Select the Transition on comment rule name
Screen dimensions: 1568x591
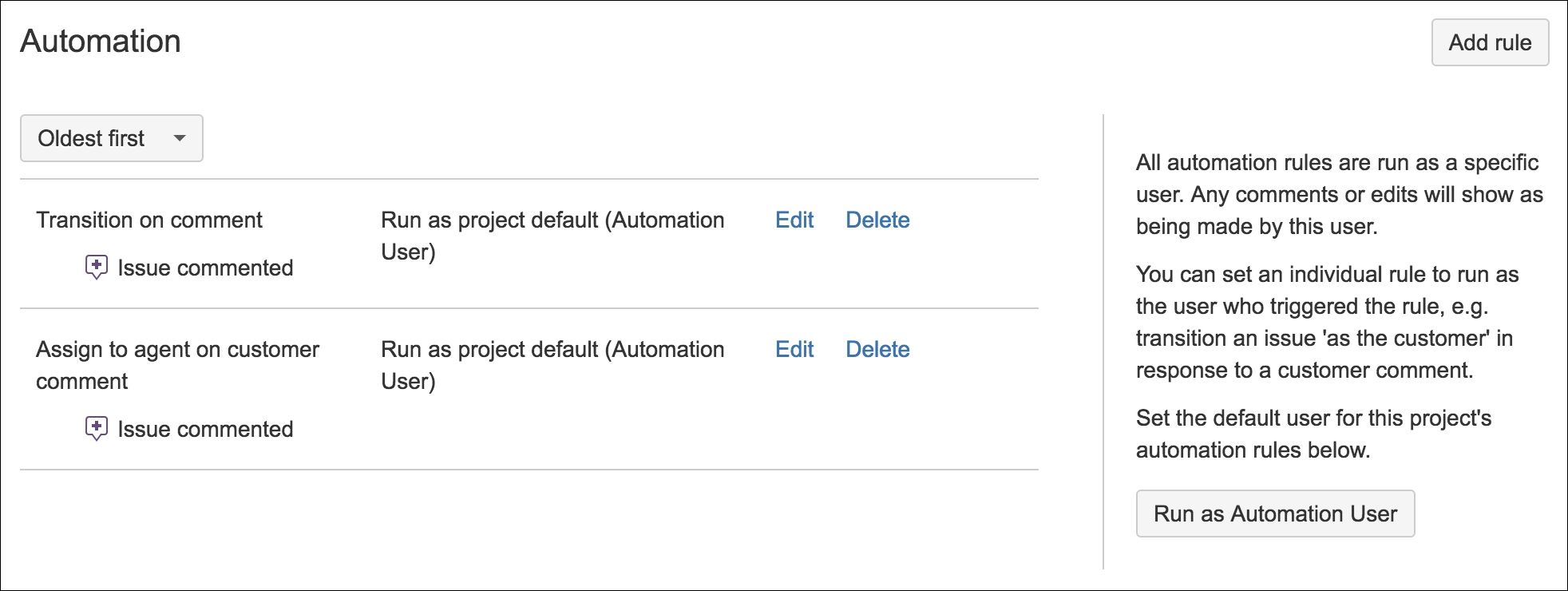click(149, 220)
